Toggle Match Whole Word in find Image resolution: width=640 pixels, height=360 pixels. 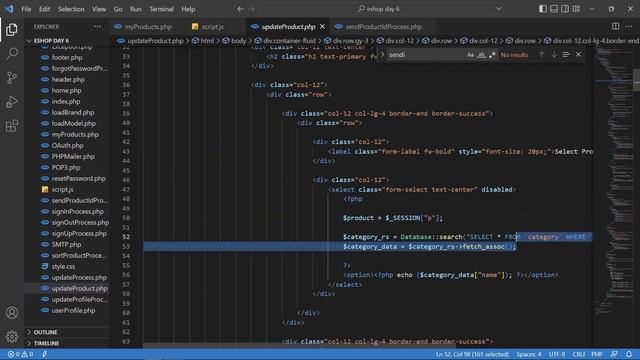pyautogui.click(x=481, y=55)
